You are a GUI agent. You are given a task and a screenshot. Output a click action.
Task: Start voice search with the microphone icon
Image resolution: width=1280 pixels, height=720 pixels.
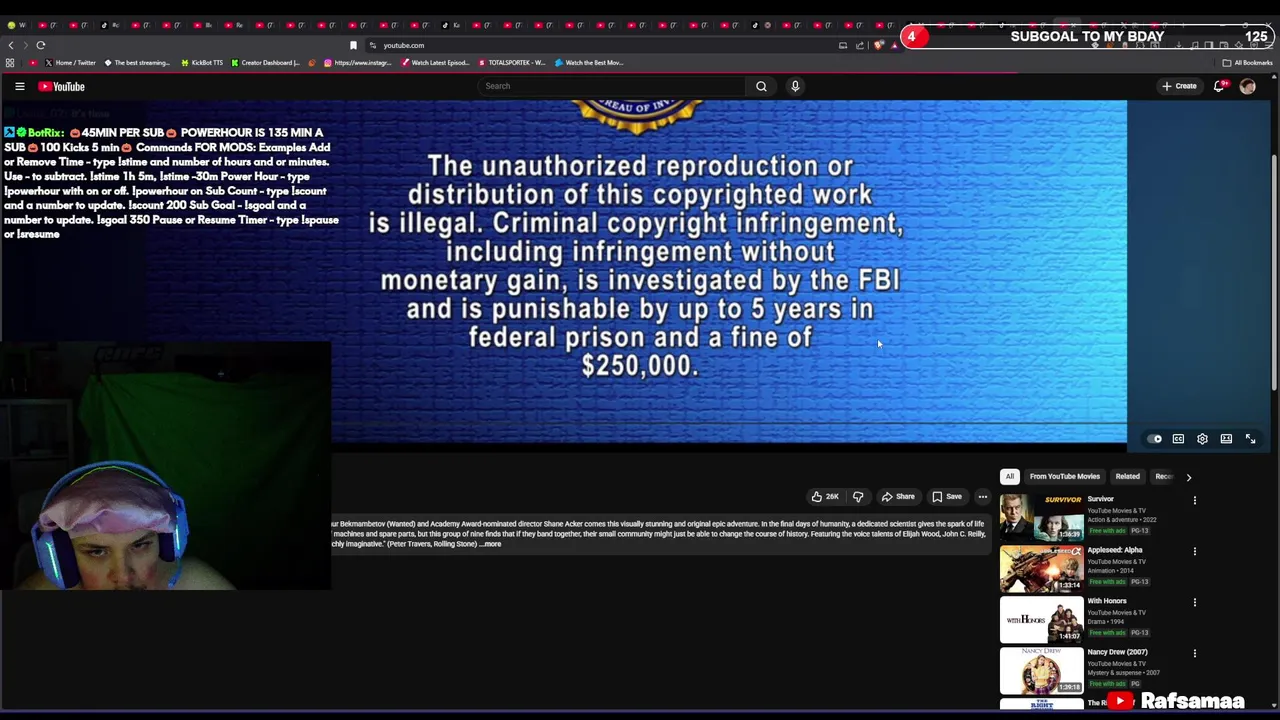pos(795,86)
